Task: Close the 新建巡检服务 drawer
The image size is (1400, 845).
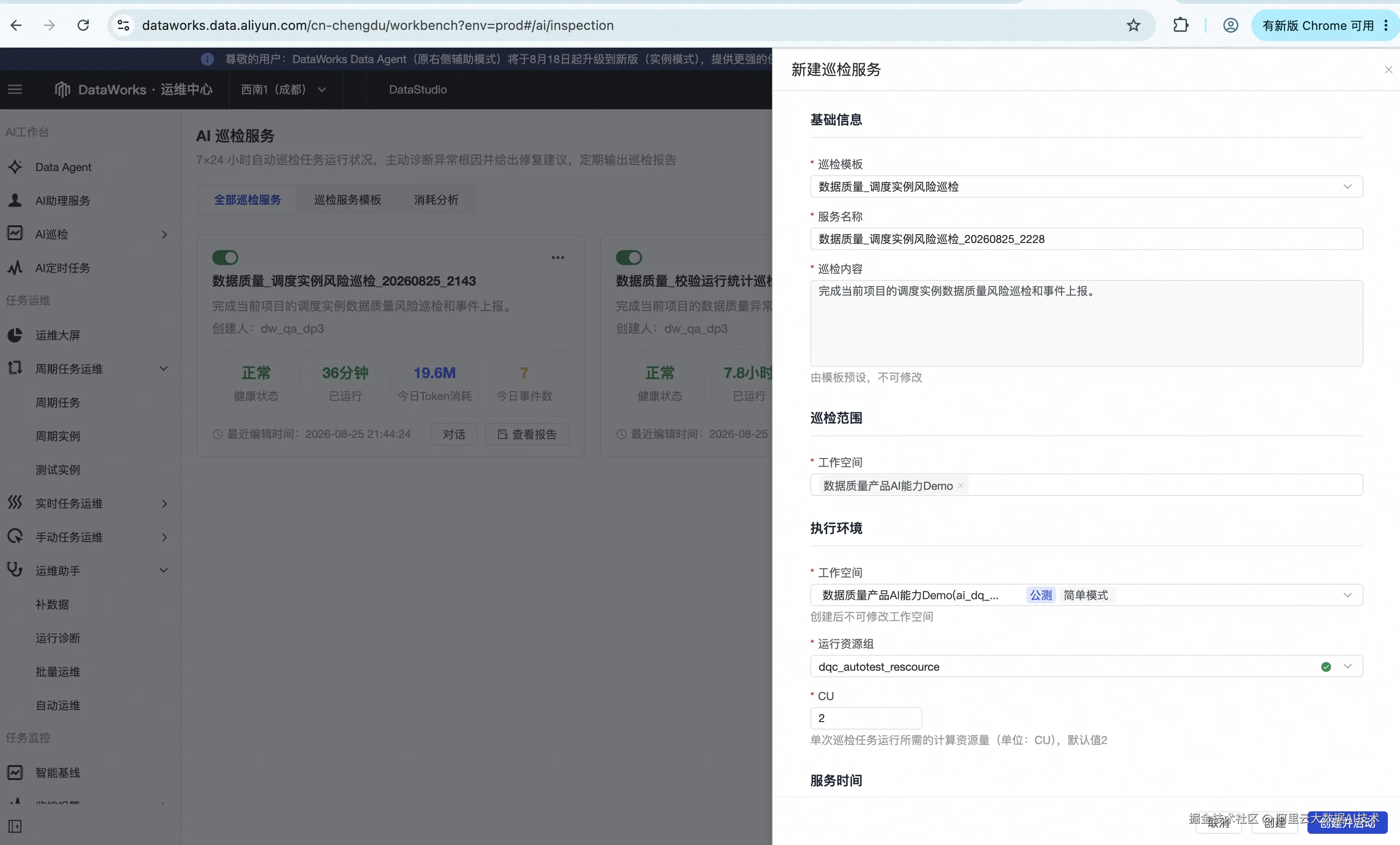Action: click(1388, 69)
